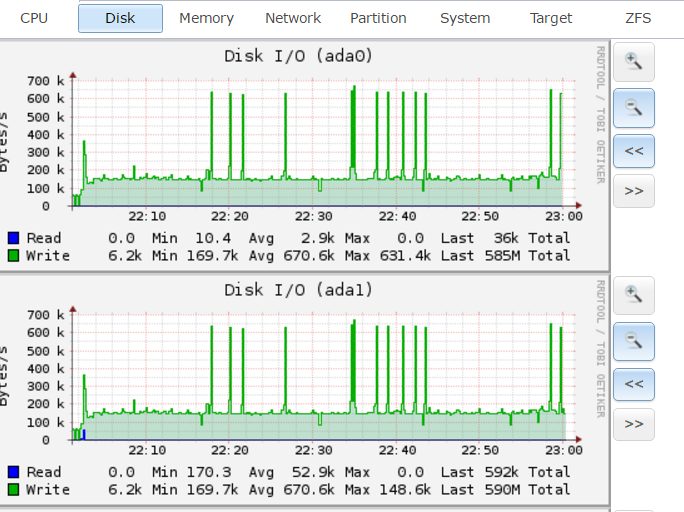Click the 23:00 time label on ada1 graph
The image size is (684, 512).
click(564, 450)
